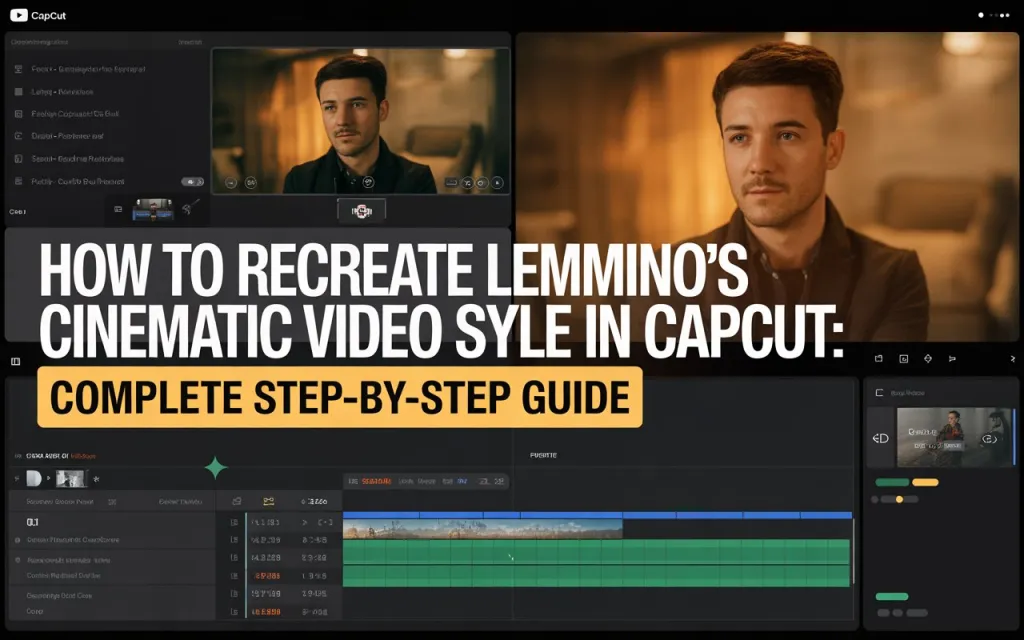Screen dimensions: 1024x640
Task: Select the upper green audio track clip
Action: (596, 551)
